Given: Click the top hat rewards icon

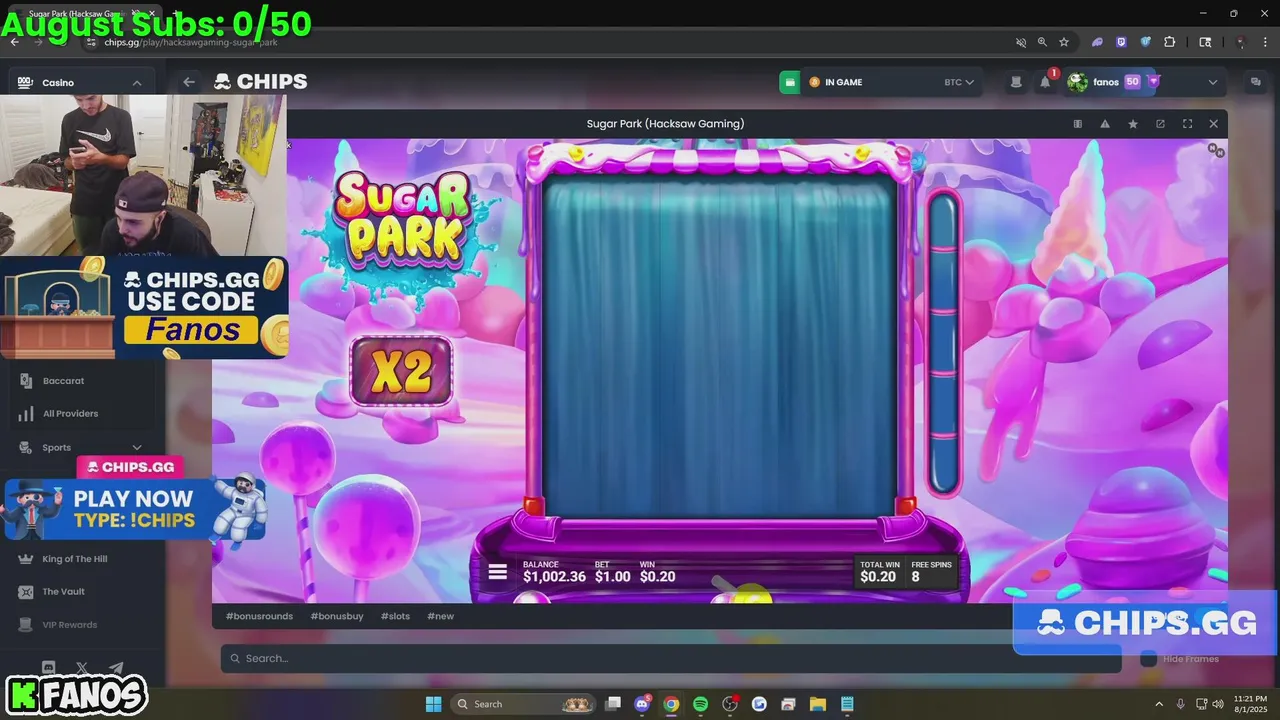Looking at the screenshot, I should [x=1016, y=82].
